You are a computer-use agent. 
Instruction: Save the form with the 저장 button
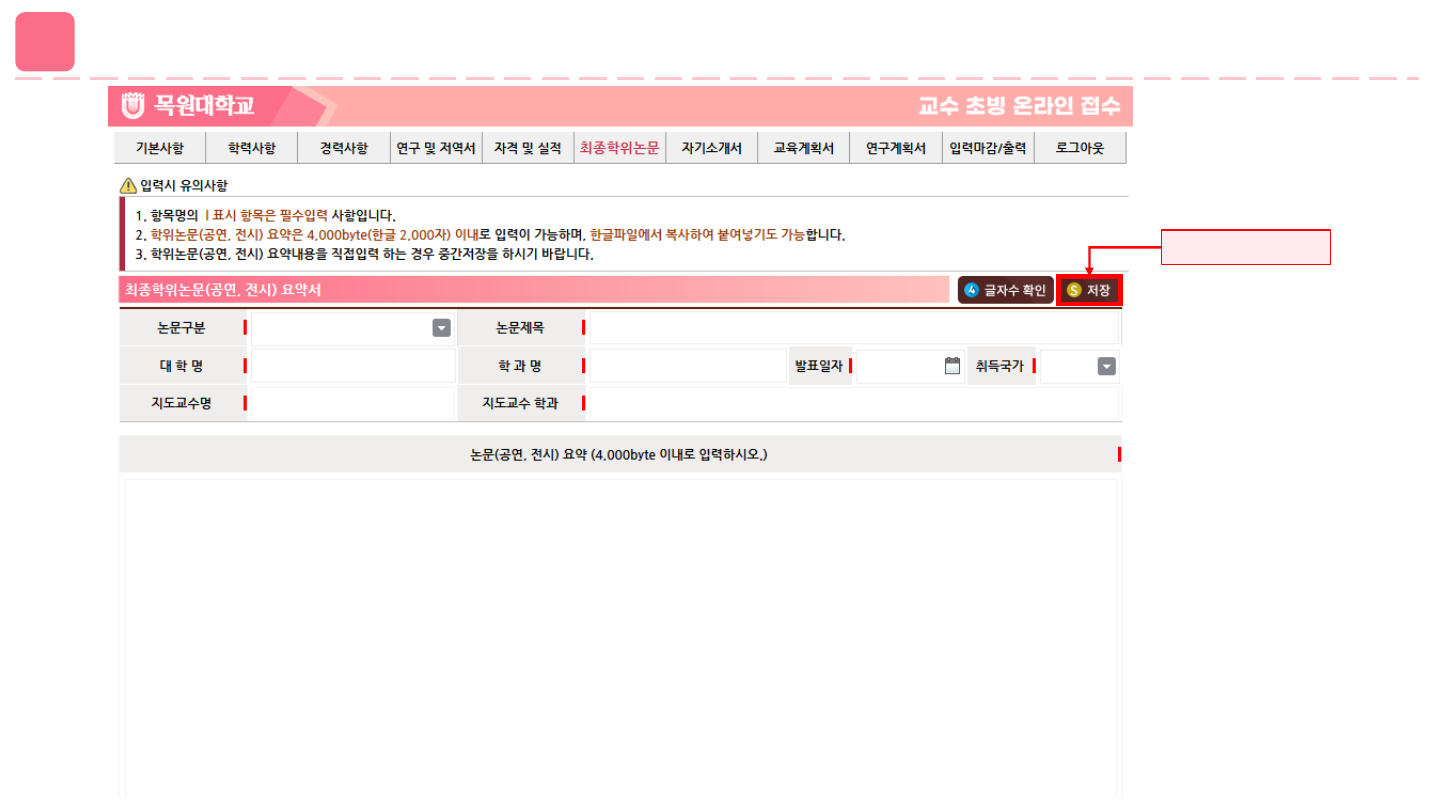(x=1089, y=290)
